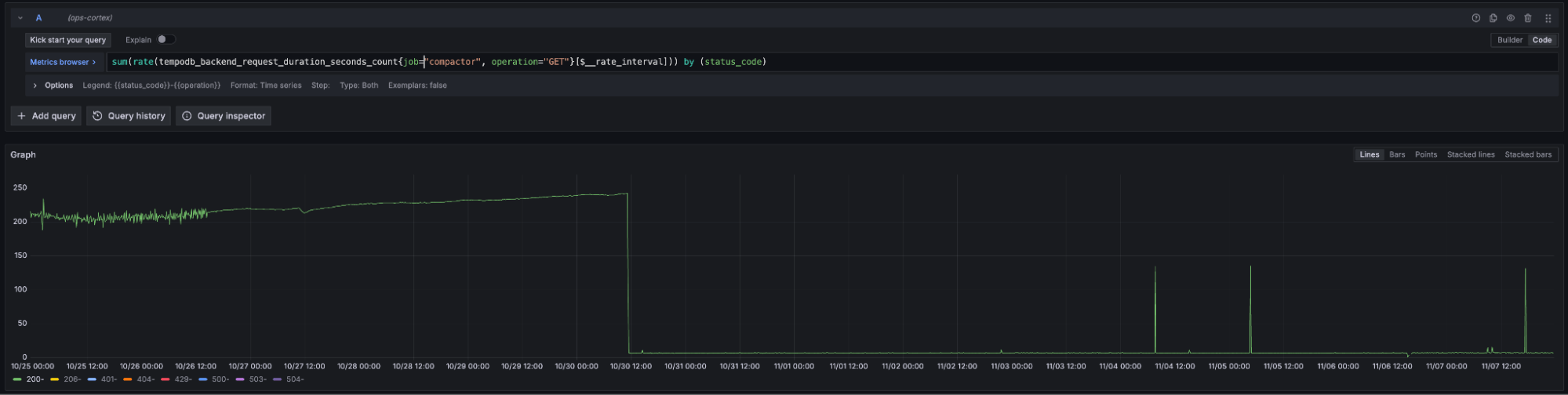Delete query A with the trash icon
This screenshot has height=395, width=1568.
tap(1528, 18)
